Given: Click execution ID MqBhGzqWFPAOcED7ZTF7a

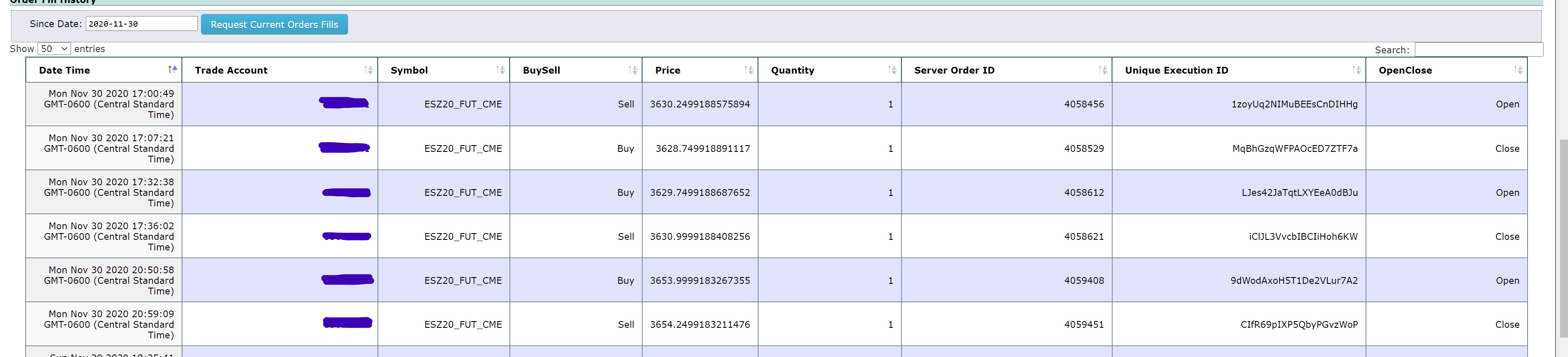Looking at the screenshot, I should [1295, 148].
